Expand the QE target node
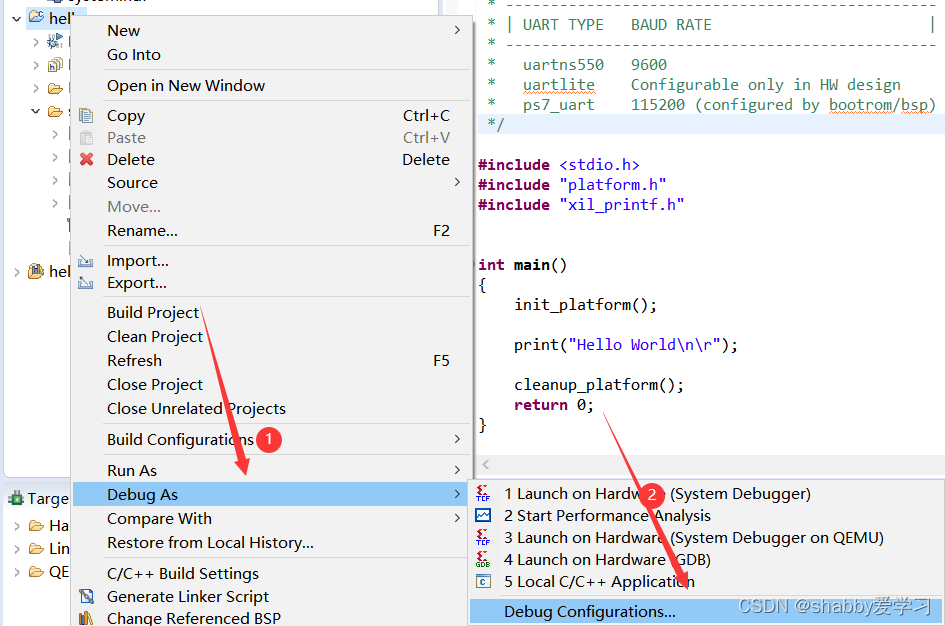945x626 pixels. pyautogui.click(x=17, y=572)
